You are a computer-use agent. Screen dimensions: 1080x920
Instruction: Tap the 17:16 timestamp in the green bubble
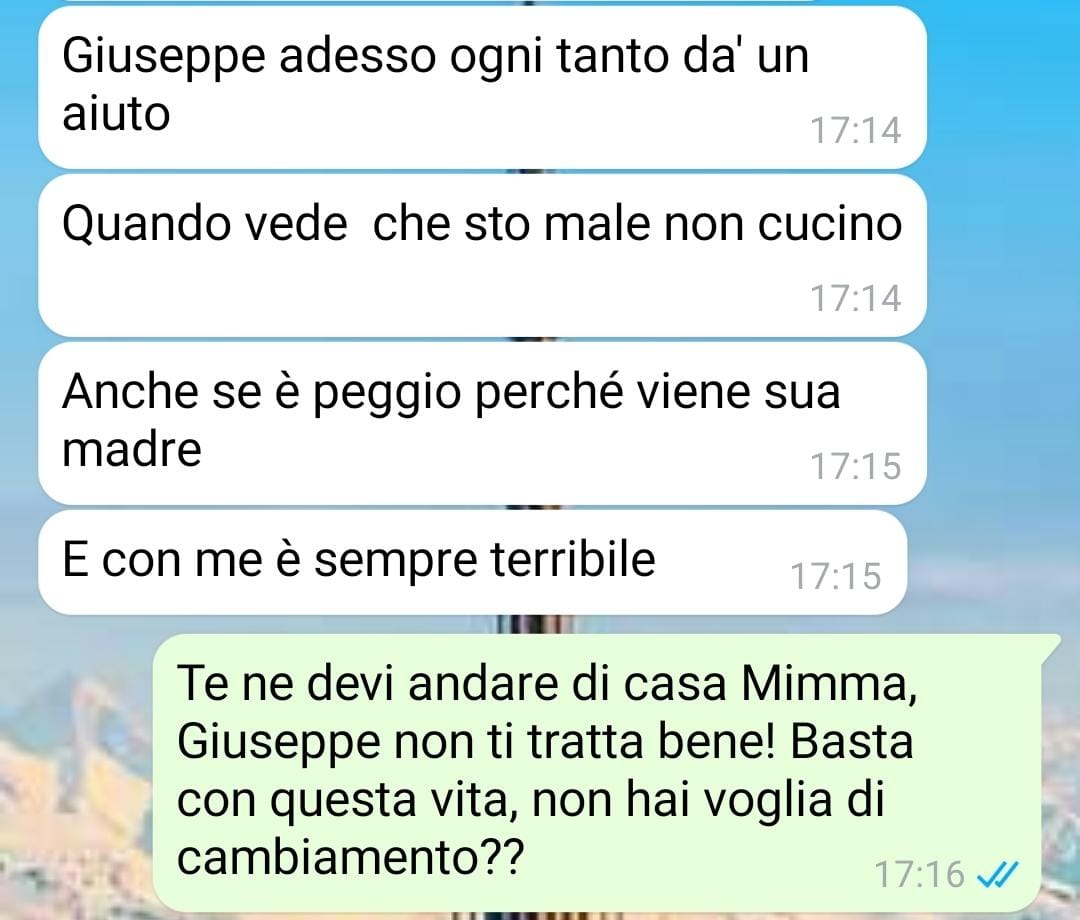[x=920, y=875]
